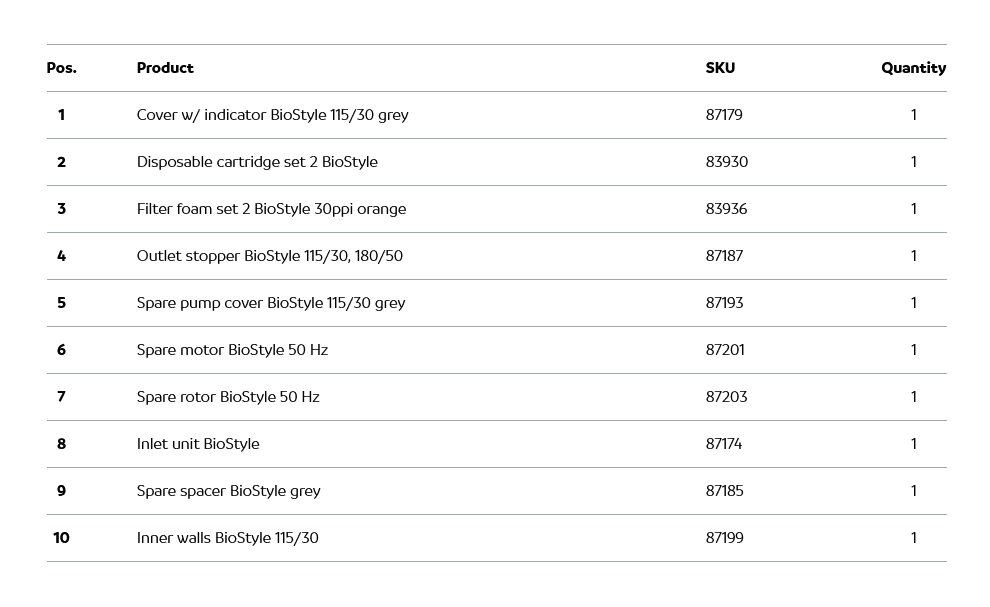Click the Product column header
This screenshot has width=990, height=607.
click(165, 68)
